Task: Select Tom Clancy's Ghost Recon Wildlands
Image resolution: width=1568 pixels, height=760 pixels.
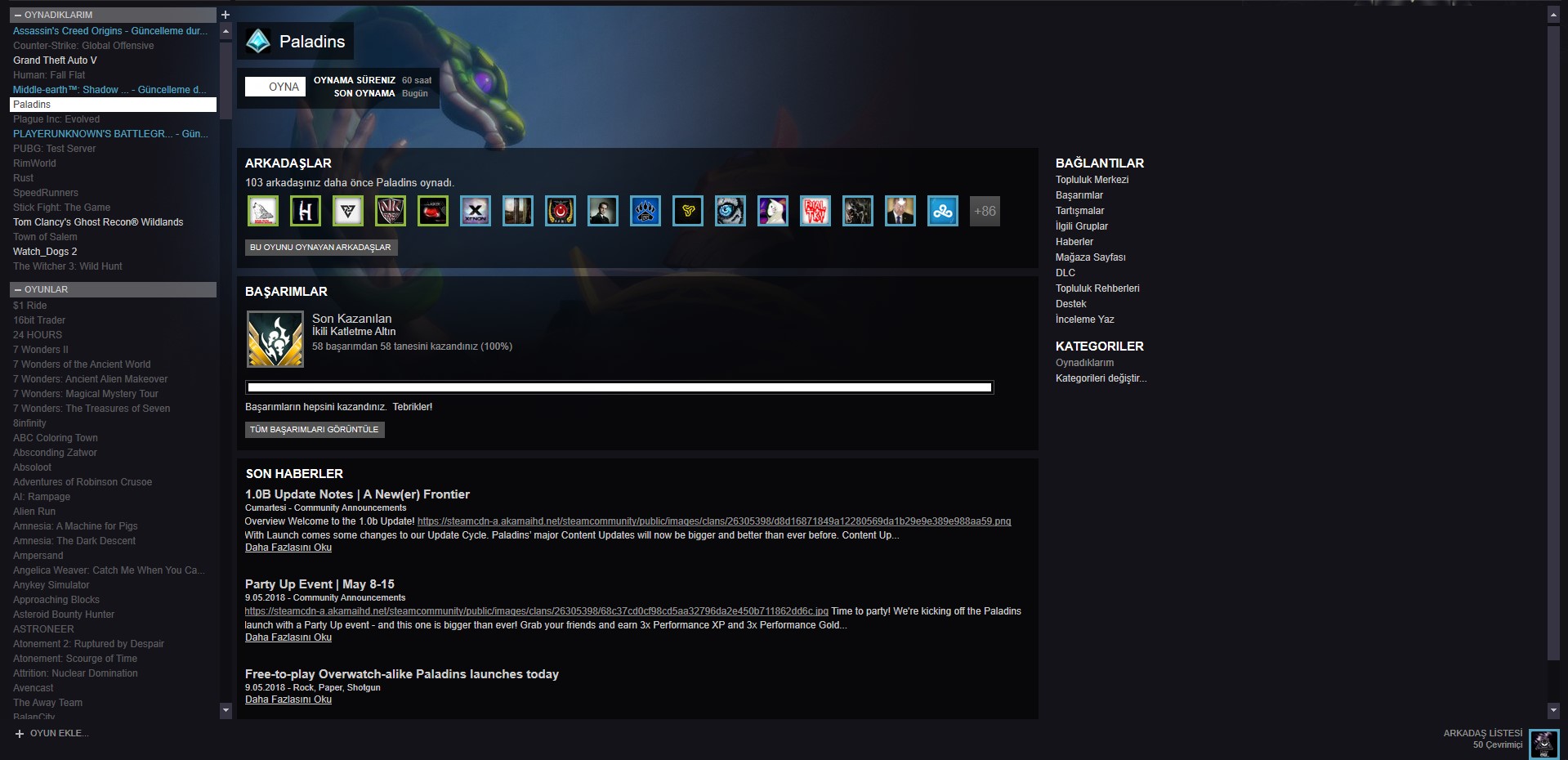Action: pos(113,222)
